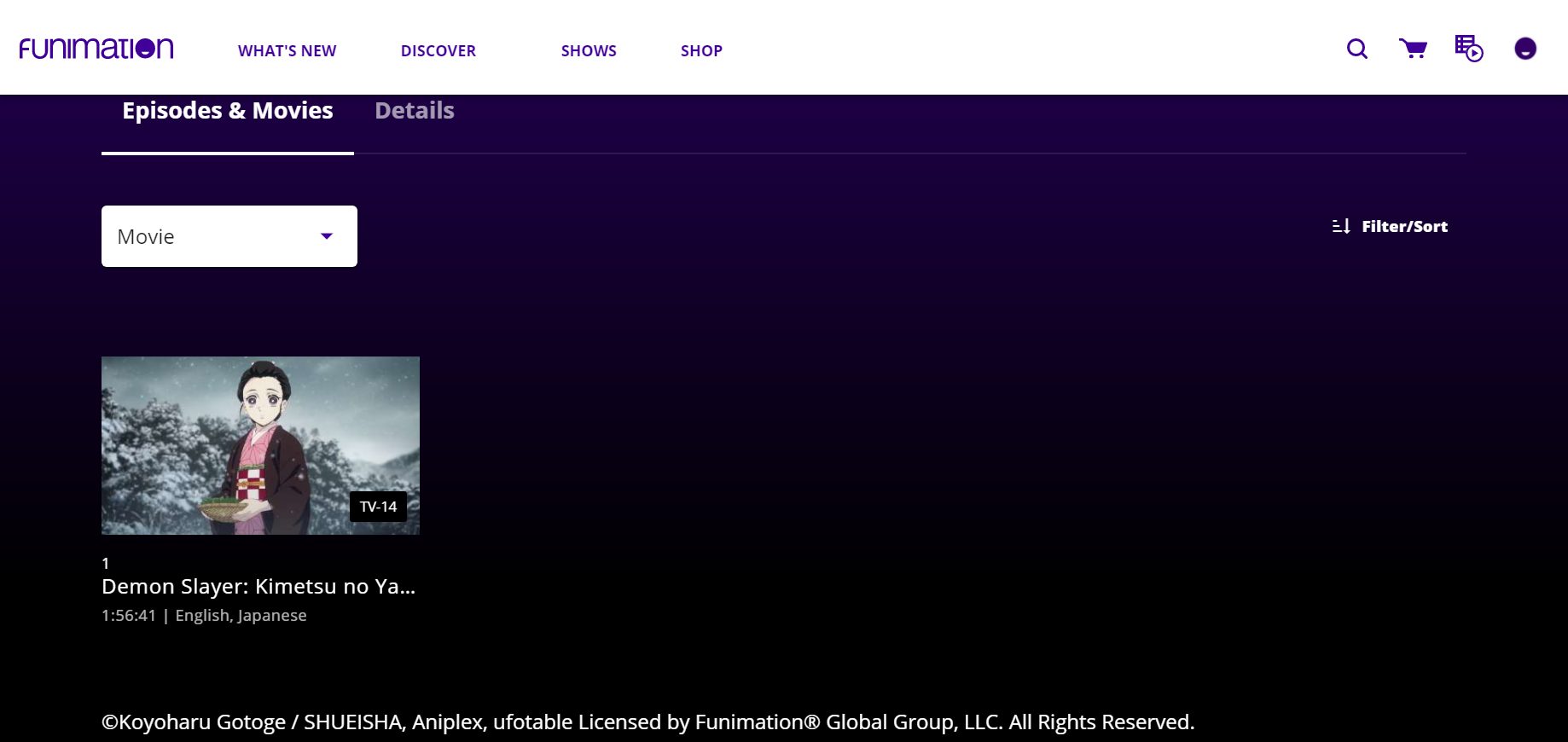The height and width of the screenshot is (742, 1568).
Task: Click the TV-14 rating badge
Action: pyautogui.click(x=378, y=507)
